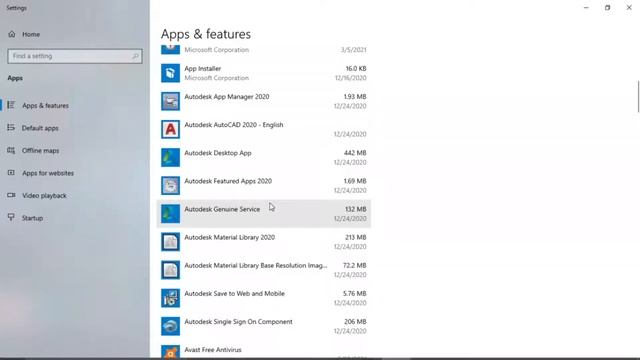Click the Apps & features list icon
This screenshot has height=360, width=640.
point(11,105)
